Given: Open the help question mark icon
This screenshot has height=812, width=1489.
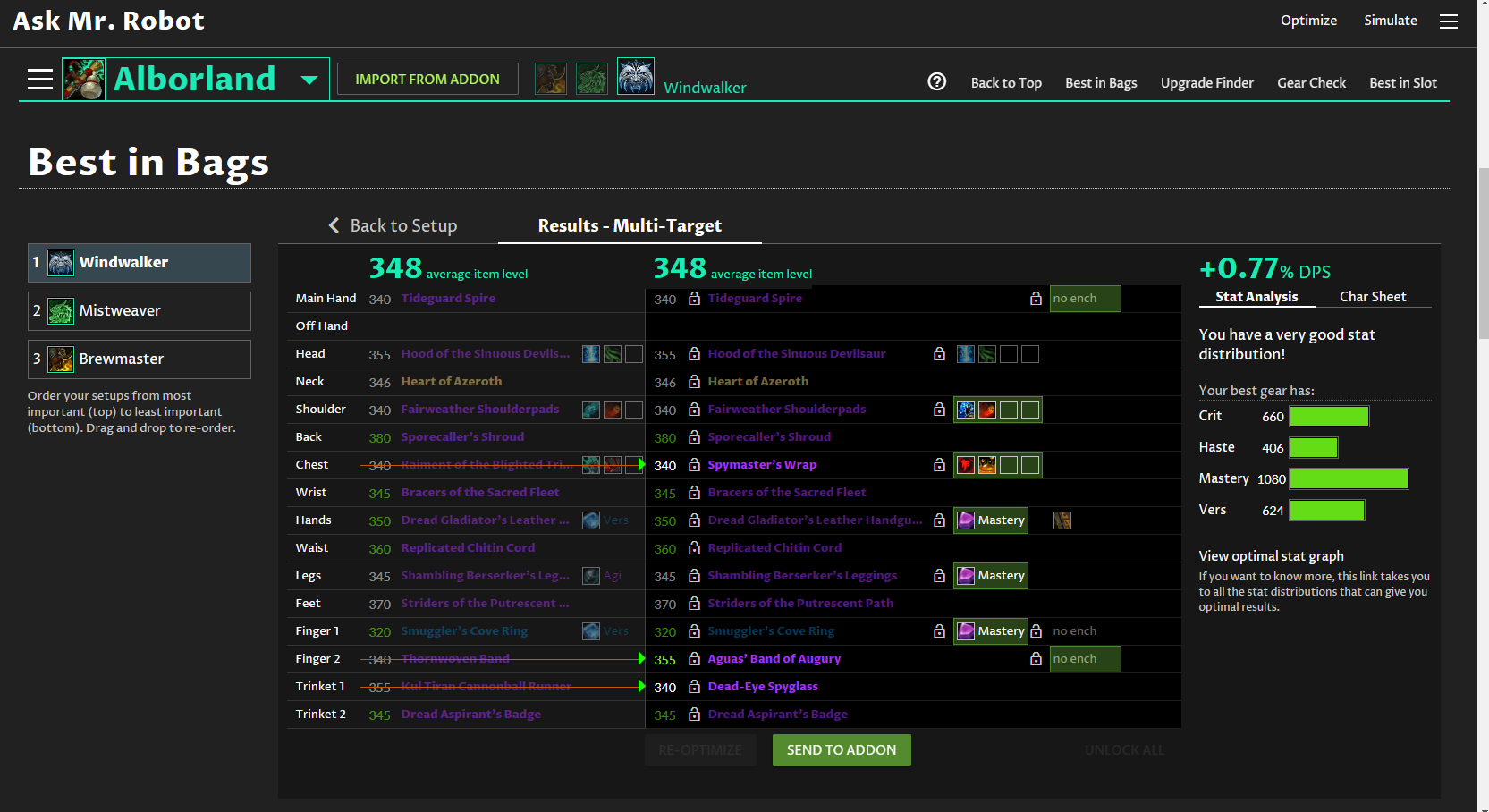Looking at the screenshot, I should click(x=937, y=81).
